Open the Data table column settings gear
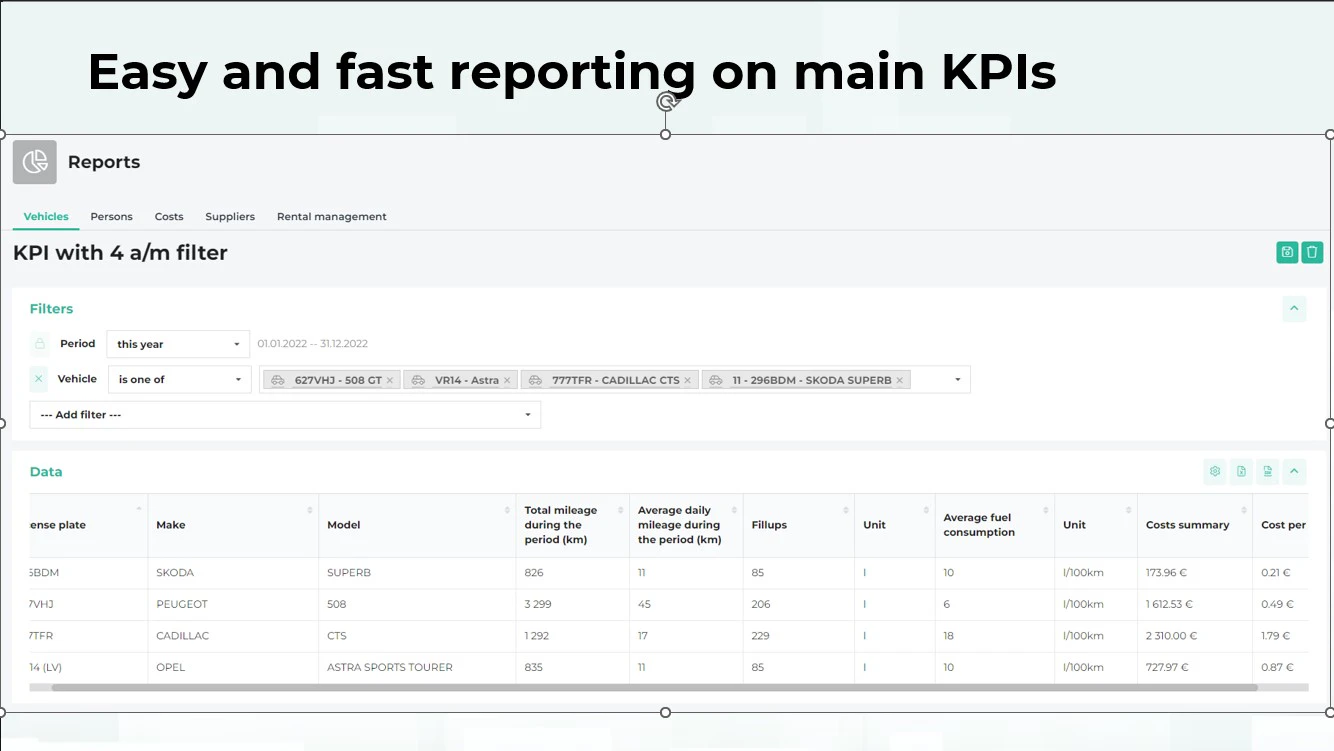This screenshot has width=1334, height=751. pyautogui.click(x=1215, y=471)
